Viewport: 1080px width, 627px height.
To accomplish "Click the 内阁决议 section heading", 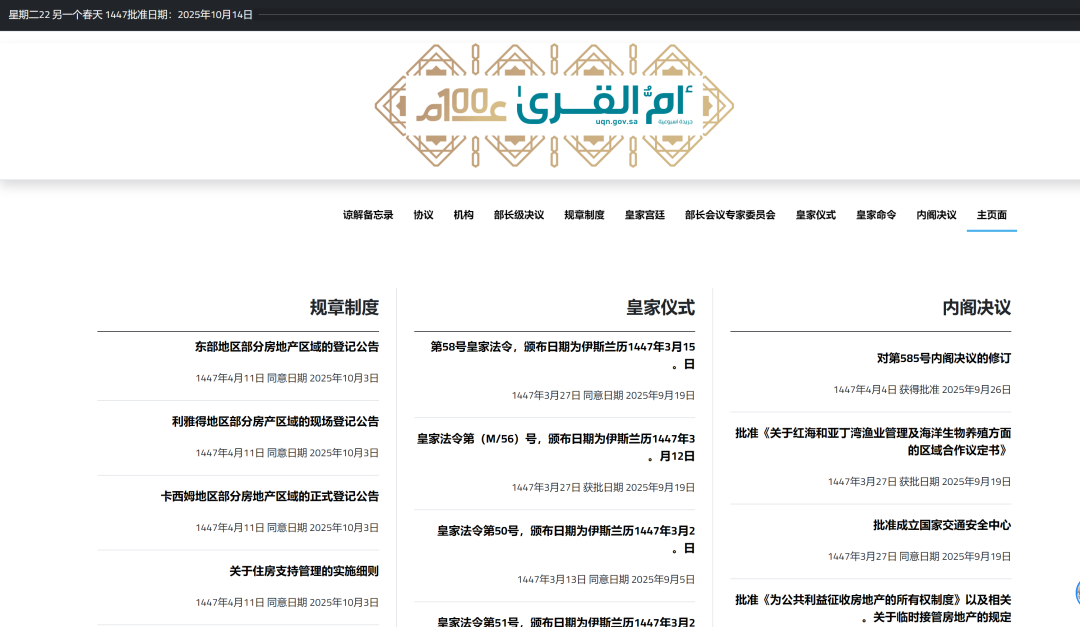I will (x=976, y=307).
